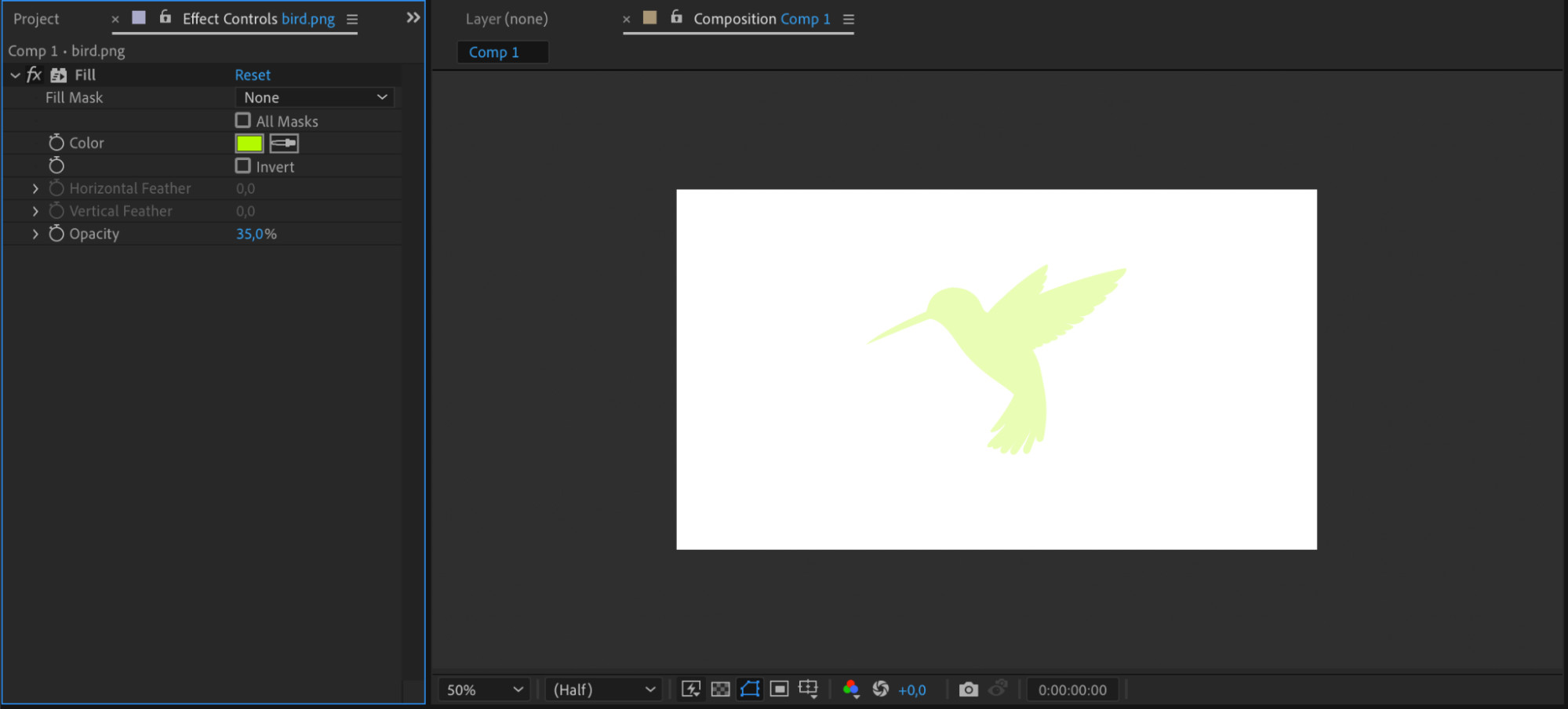Click the green Color swatch
The image size is (1568, 709).
coord(249,144)
